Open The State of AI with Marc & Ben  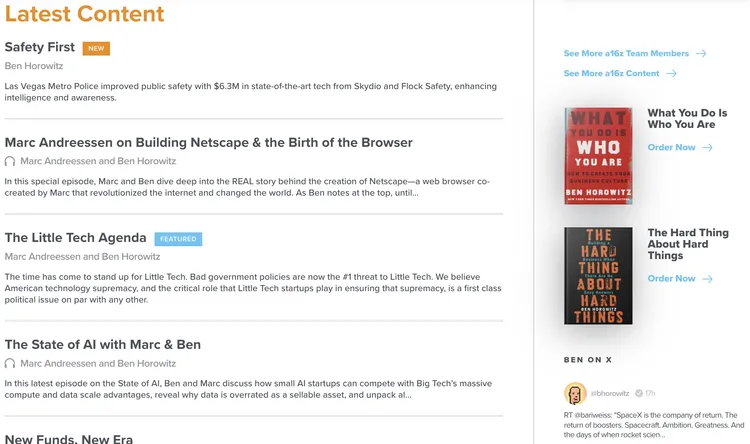coord(103,345)
